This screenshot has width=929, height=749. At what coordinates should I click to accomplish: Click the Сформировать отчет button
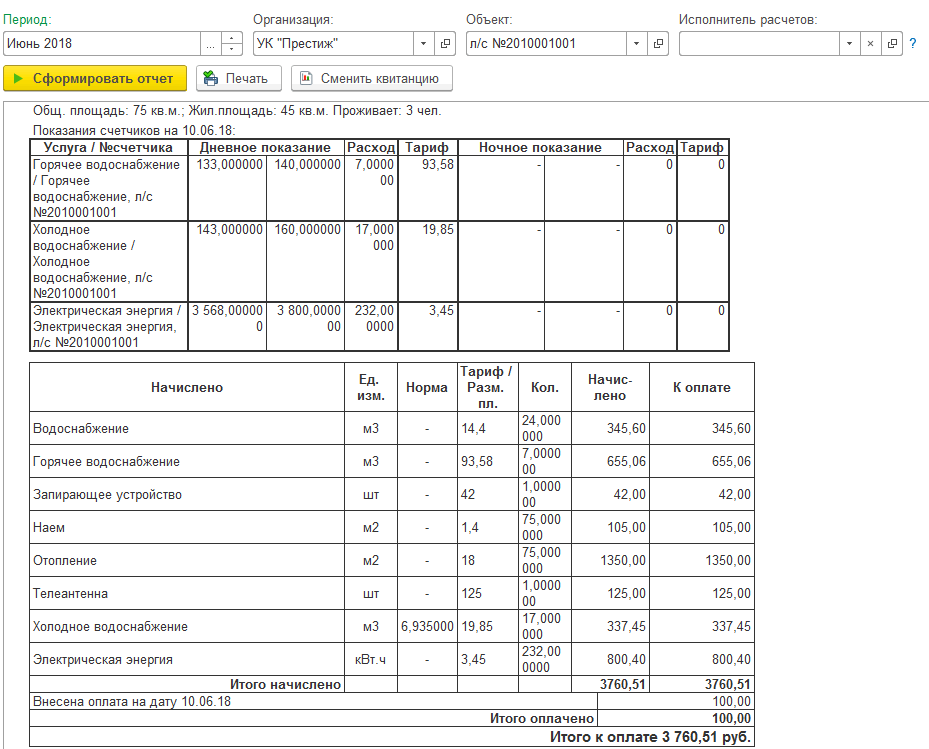pyautogui.click(x=95, y=78)
